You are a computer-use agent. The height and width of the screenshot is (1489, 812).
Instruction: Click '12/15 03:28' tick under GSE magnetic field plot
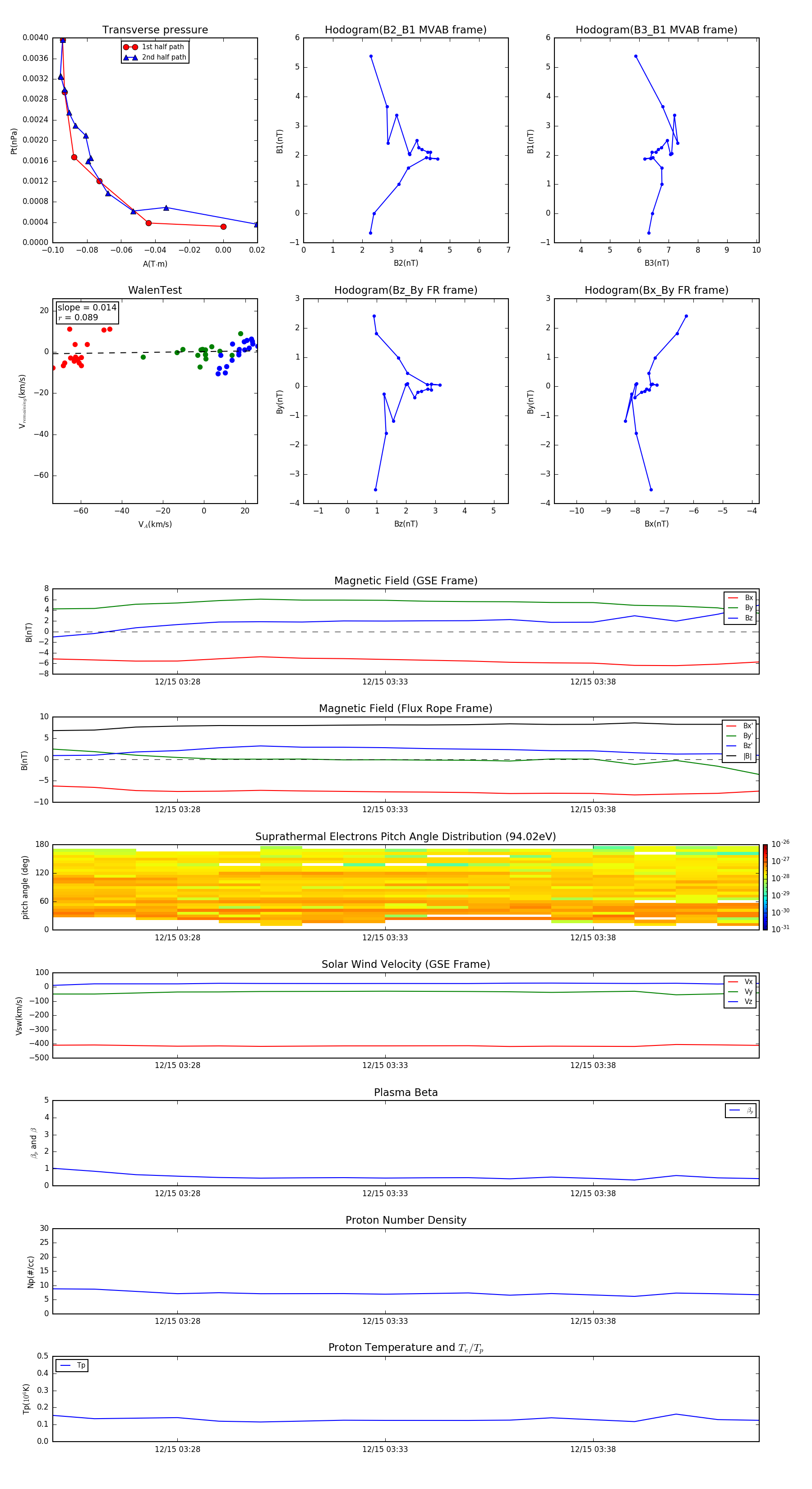click(x=177, y=681)
